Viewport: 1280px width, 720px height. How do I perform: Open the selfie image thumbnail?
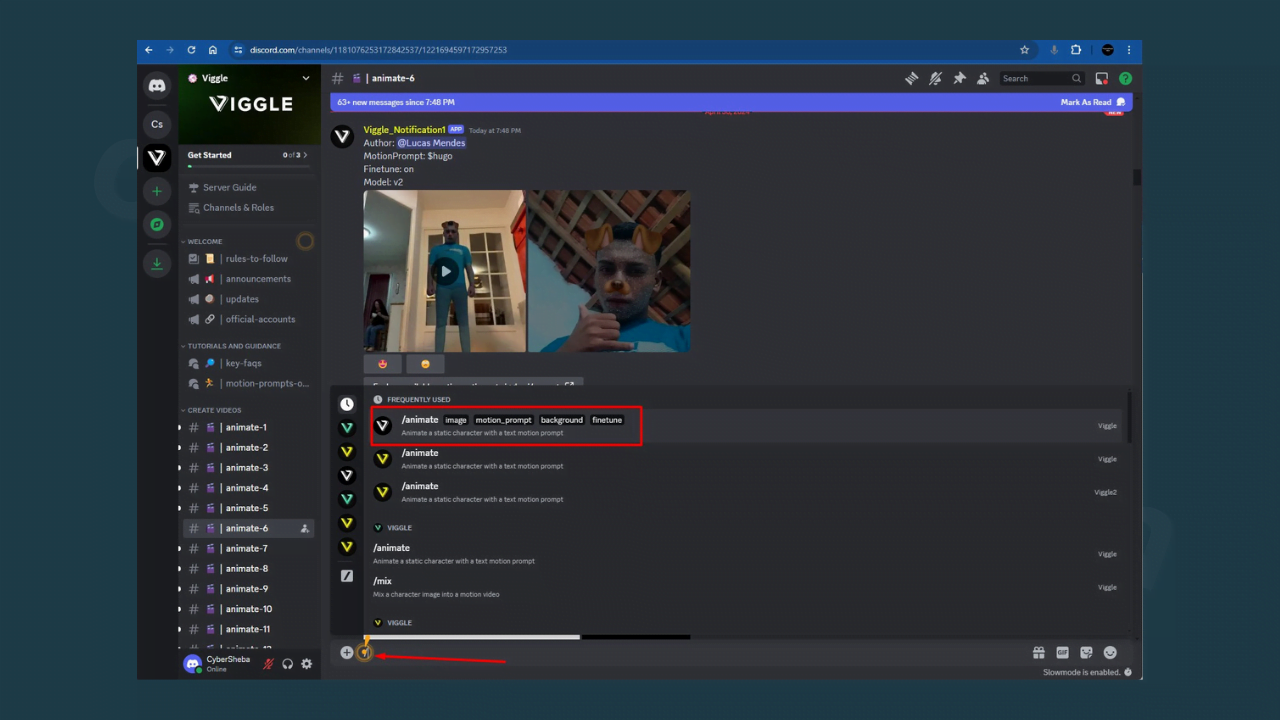tap(609, 271)
